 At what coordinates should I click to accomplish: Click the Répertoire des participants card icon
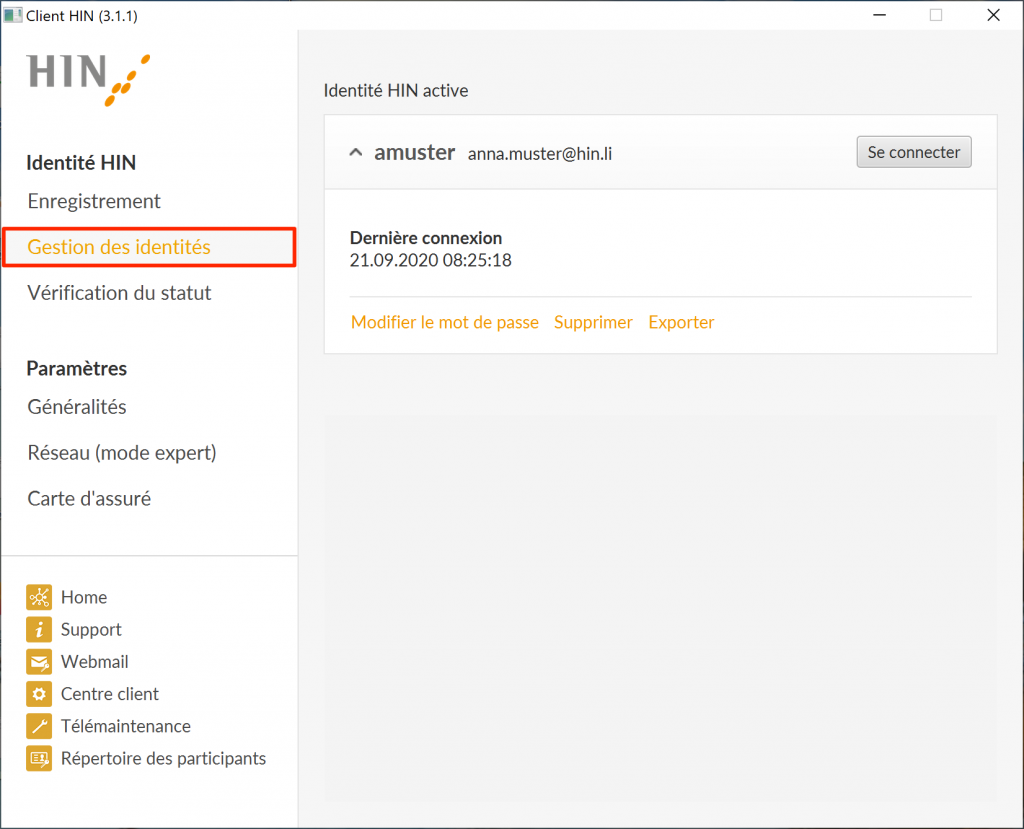(39, 758)
